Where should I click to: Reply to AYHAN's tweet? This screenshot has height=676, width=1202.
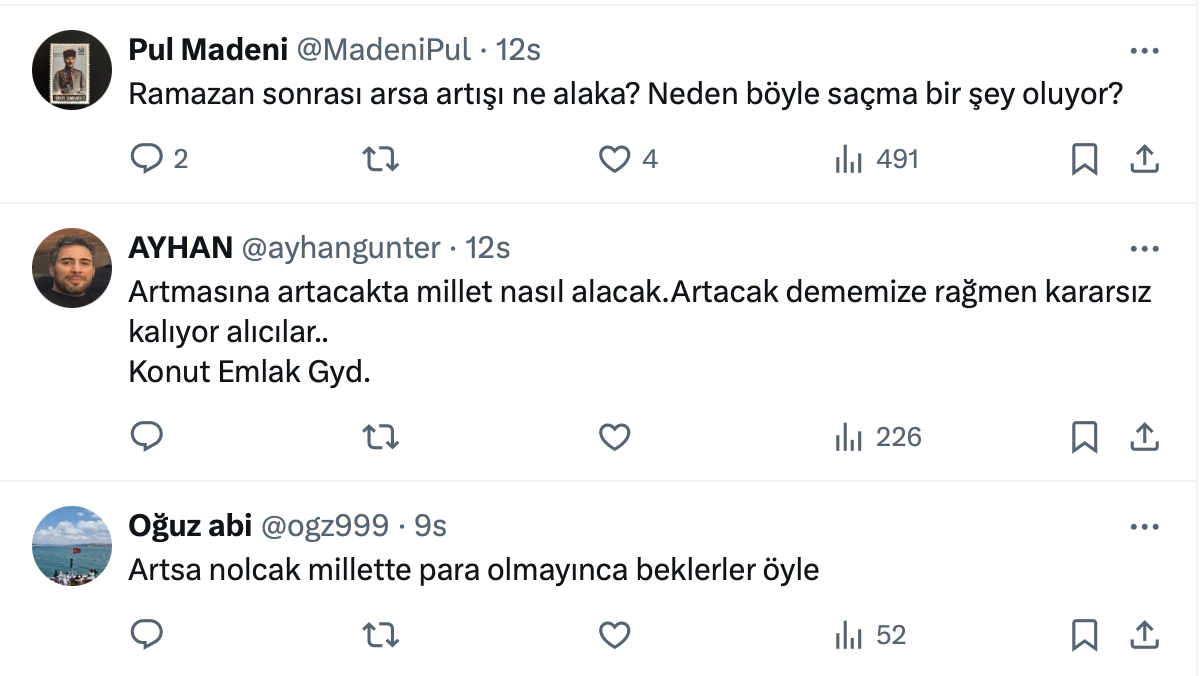(x=147, y=437)
